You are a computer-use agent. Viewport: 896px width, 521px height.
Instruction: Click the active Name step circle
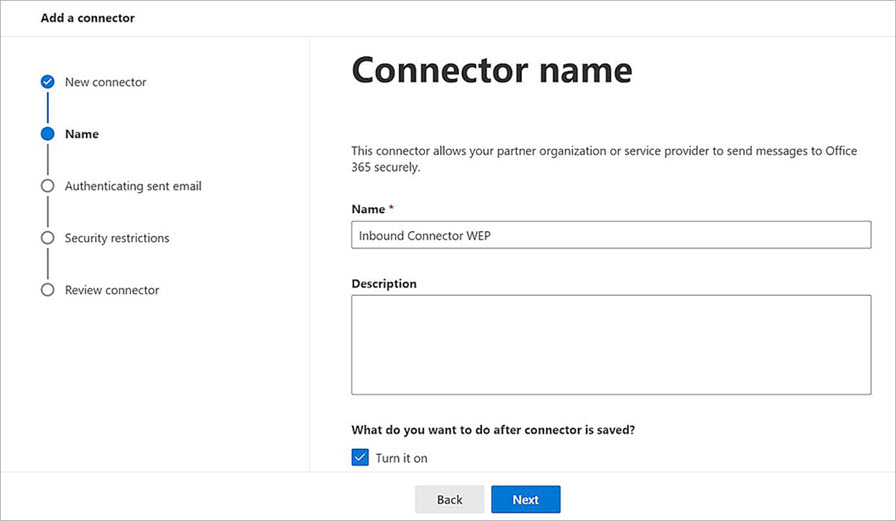pos(47,134)
